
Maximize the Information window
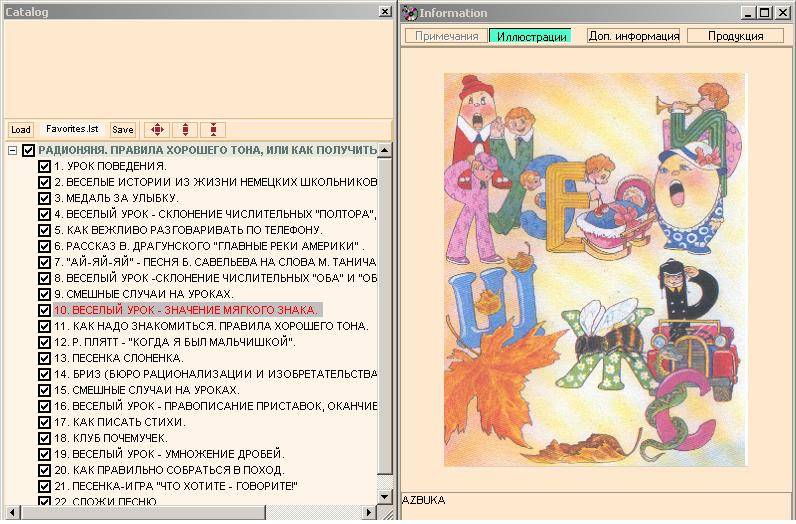(765, 13)
